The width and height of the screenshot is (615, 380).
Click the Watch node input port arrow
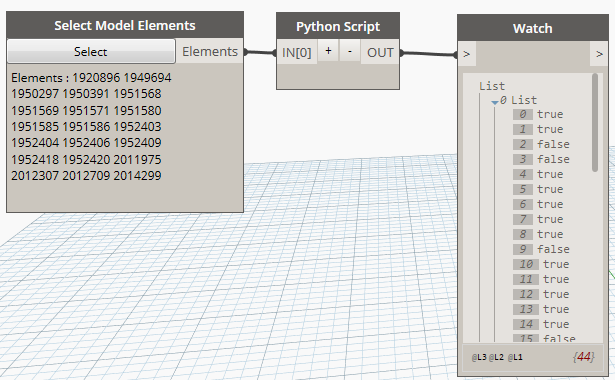[x=467, y=54]
